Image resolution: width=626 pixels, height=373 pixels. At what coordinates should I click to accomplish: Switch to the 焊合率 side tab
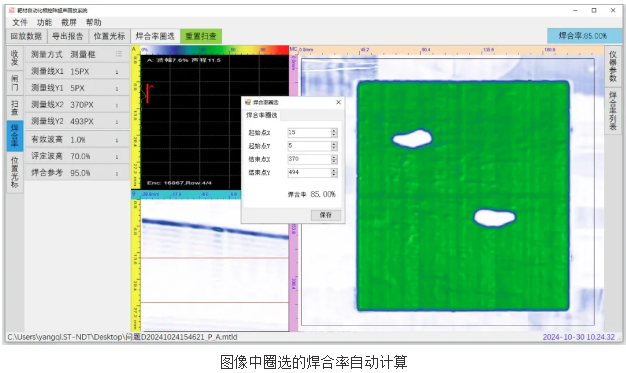tap(15, 136)
